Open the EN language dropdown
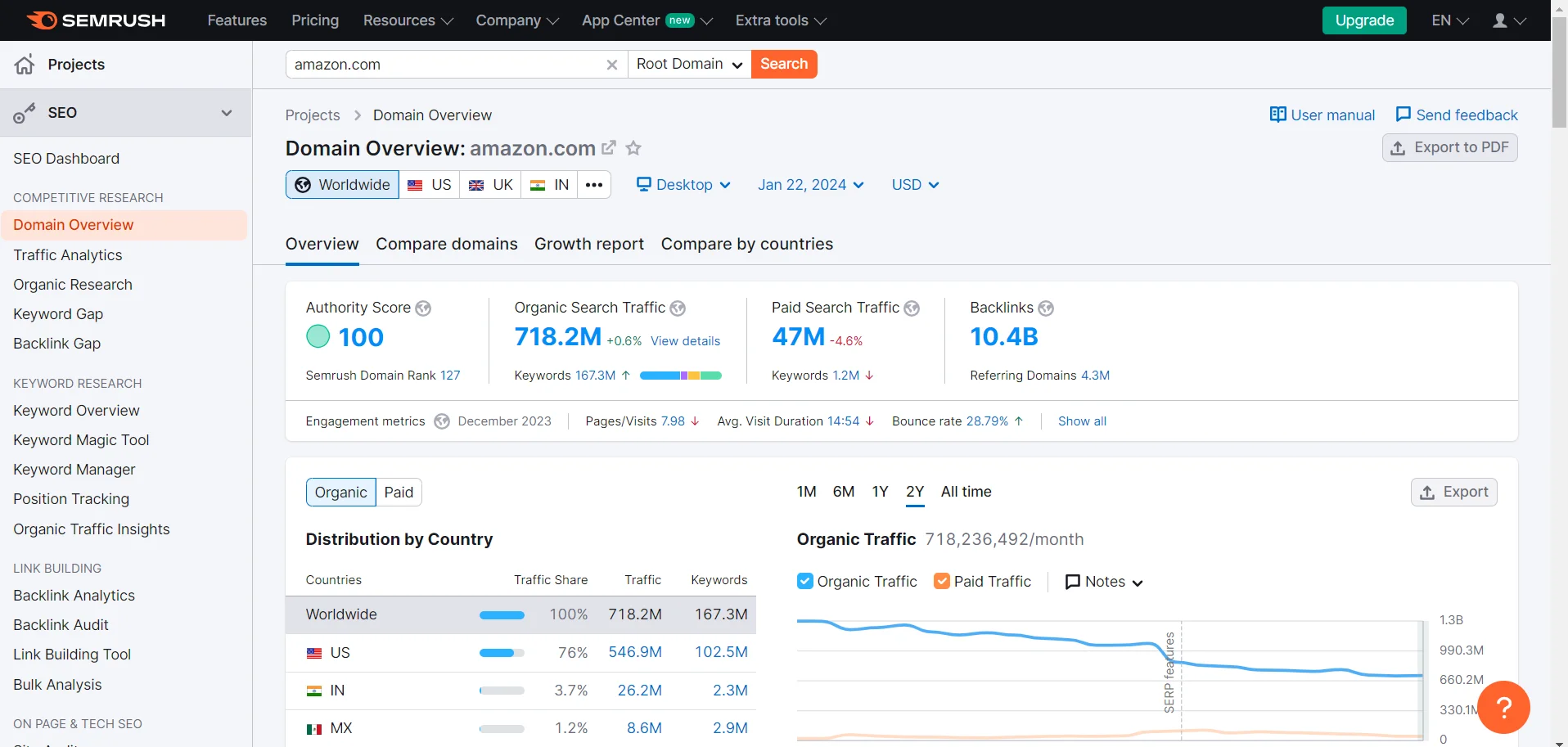This screenshot has height=747, width=1568. 1450,20
